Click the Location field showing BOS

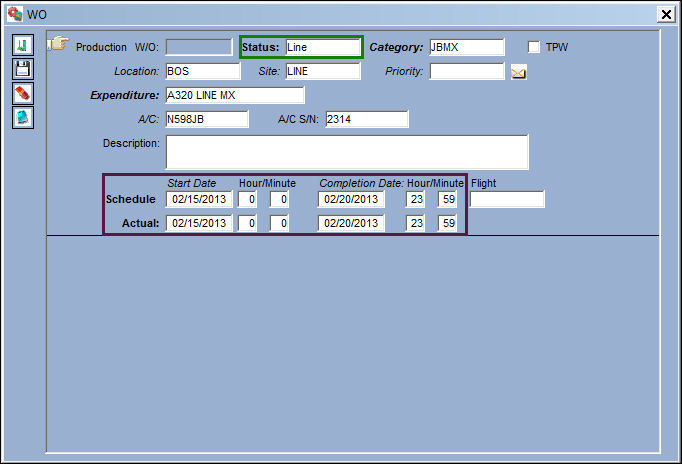point(203,71)
